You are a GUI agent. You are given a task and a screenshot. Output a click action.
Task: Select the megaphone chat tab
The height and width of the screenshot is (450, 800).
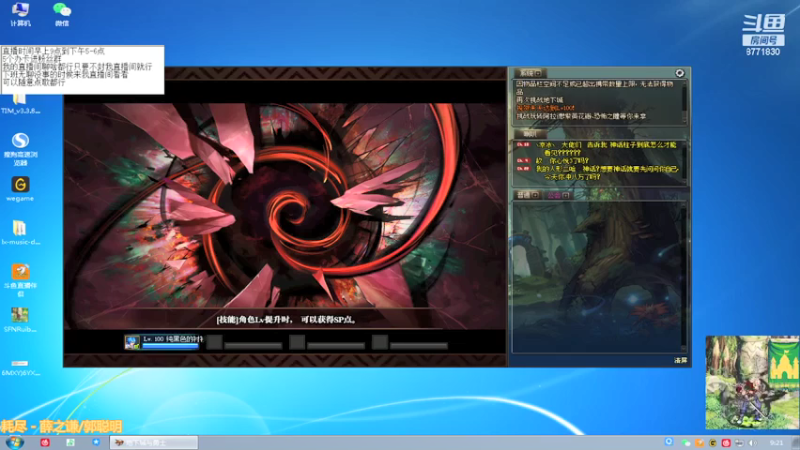531,134
